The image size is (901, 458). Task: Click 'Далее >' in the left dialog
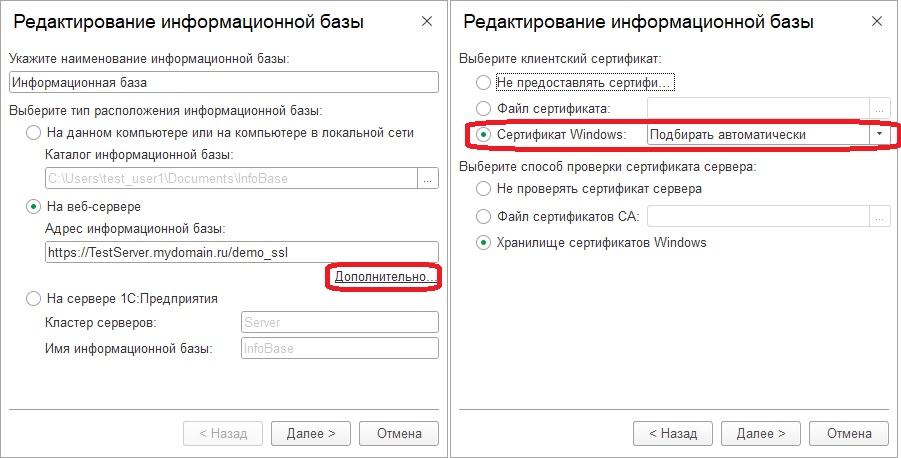pyautogui.click(x=318, y=433)
